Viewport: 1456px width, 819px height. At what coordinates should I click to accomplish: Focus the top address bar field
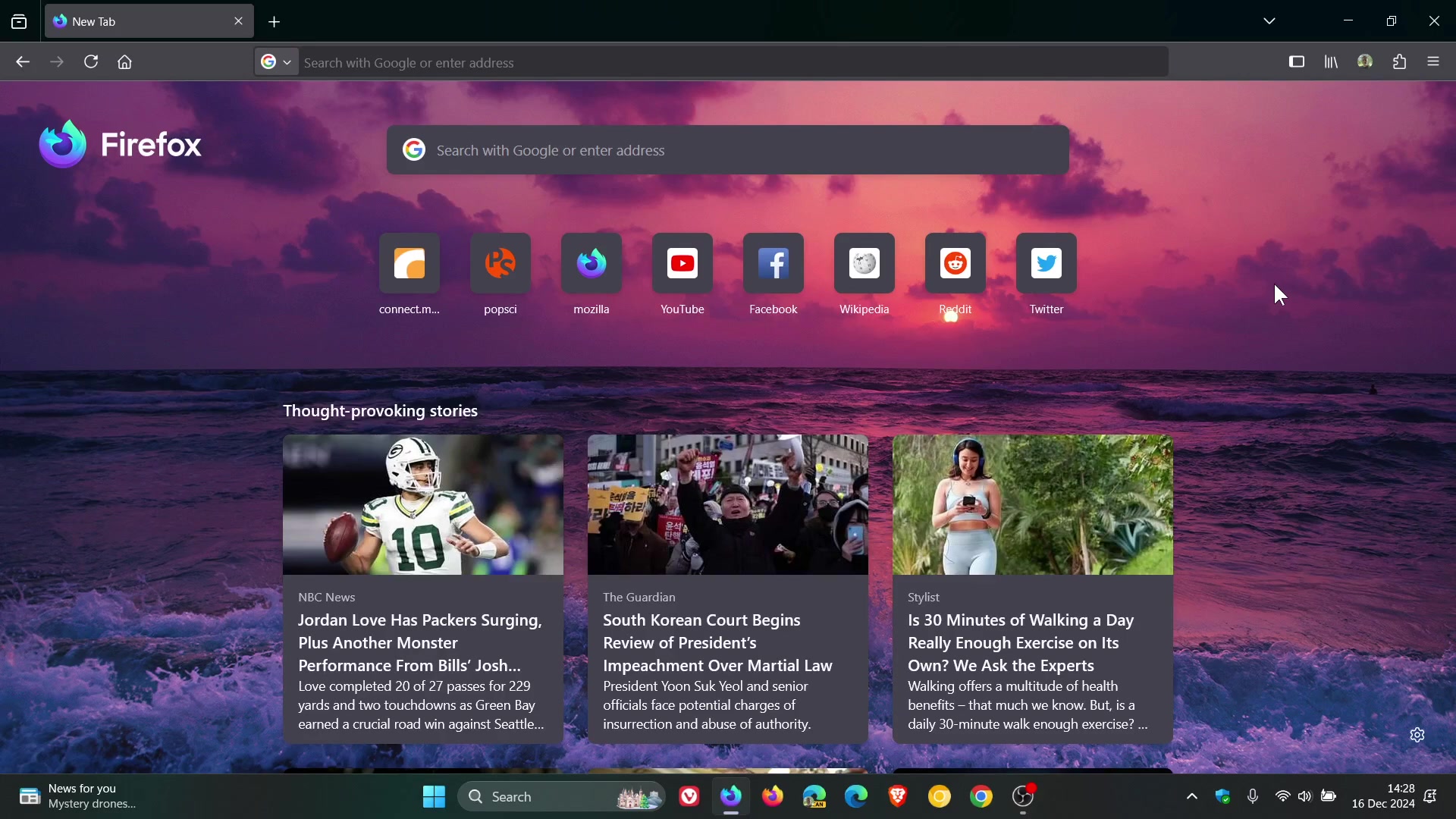point(733,62)
